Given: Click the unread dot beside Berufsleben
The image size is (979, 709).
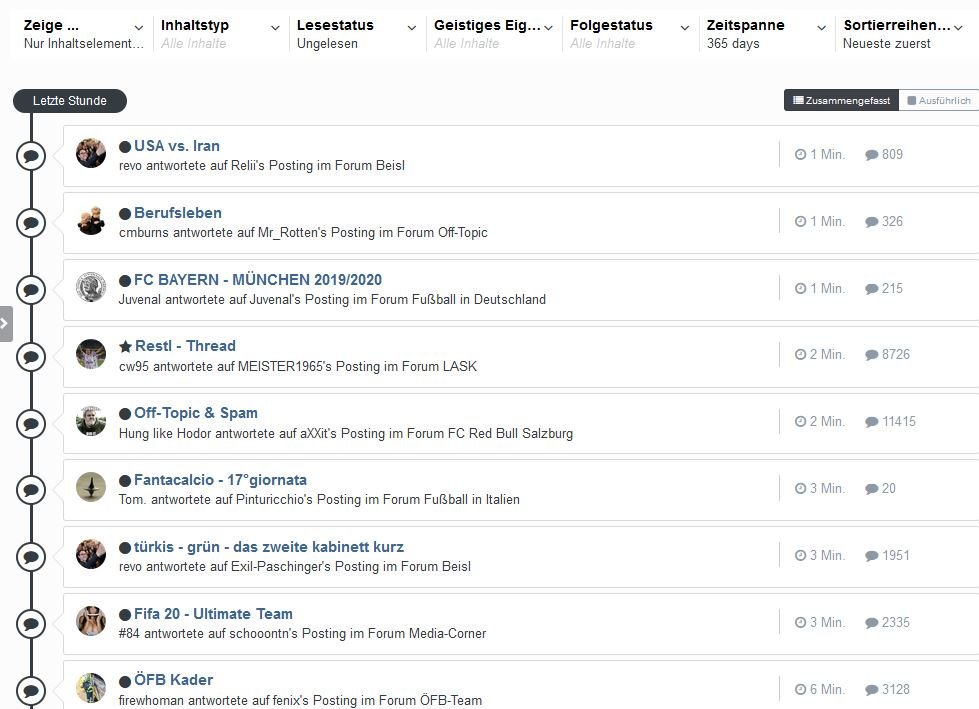Looking at the screenshot, I should click(x=125, y=213).
